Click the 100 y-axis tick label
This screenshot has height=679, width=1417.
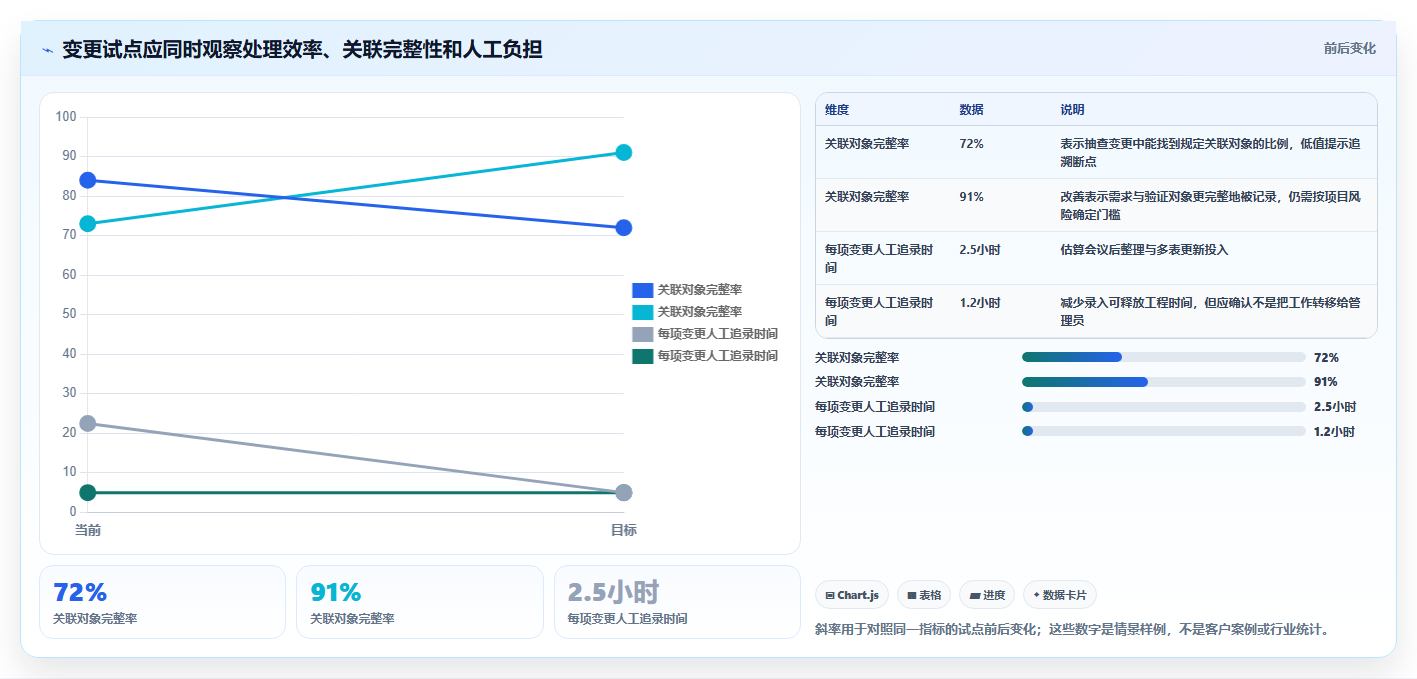pyautogui.click(x=66, y=117)
